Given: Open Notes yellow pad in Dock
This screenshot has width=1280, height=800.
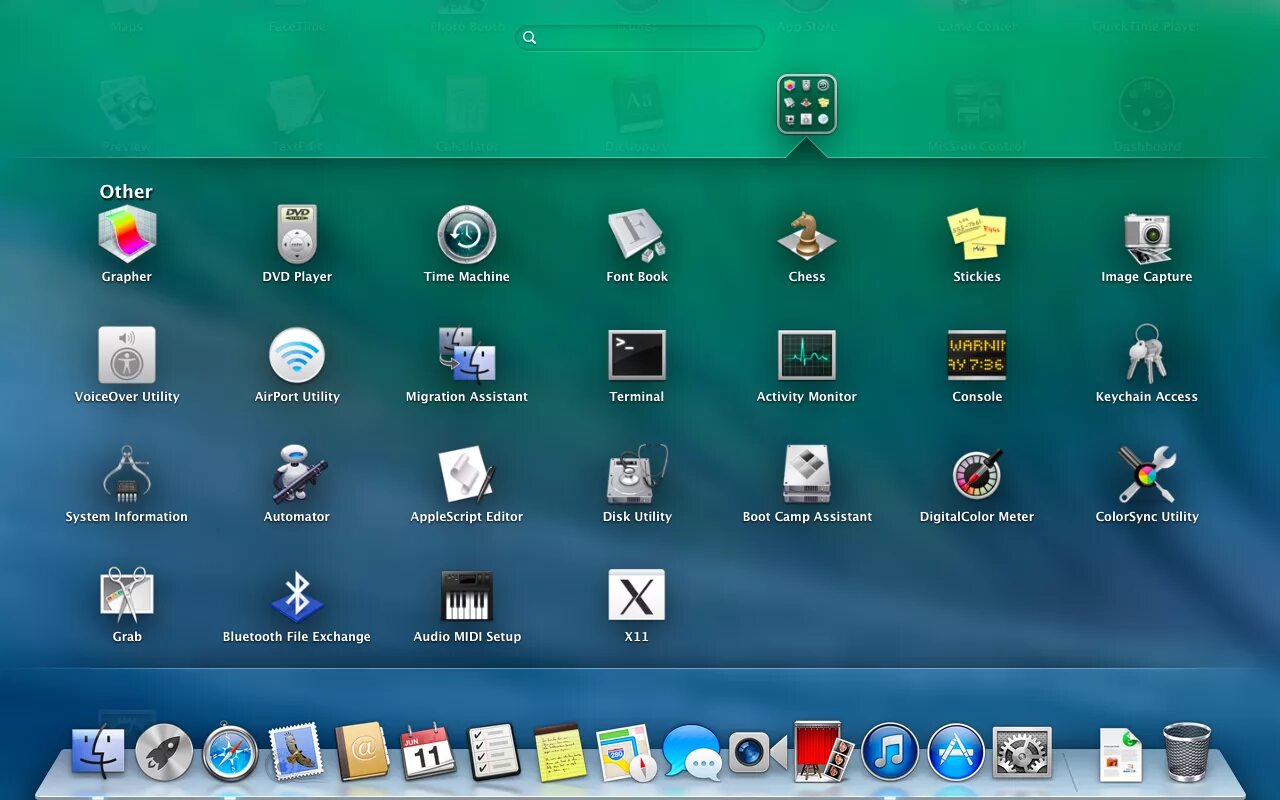Looking at the screenshot, I should [560, 752].
